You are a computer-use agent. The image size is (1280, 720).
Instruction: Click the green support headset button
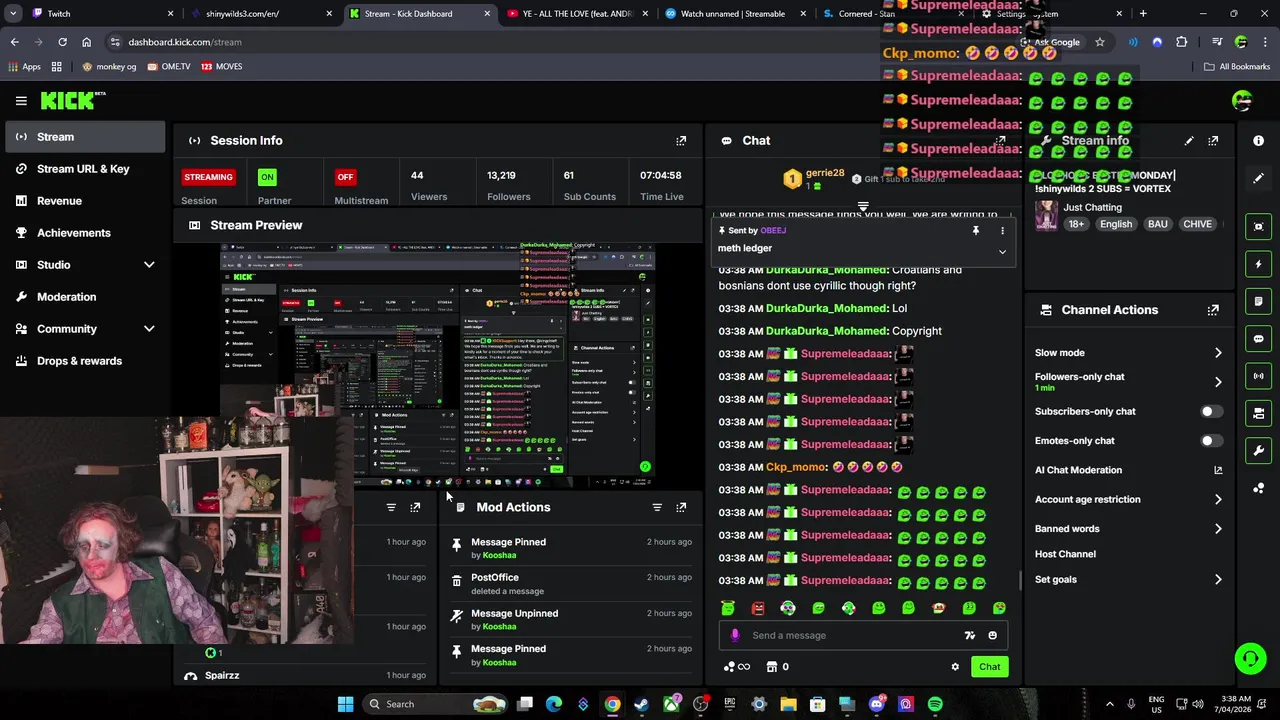point(1250,658)
